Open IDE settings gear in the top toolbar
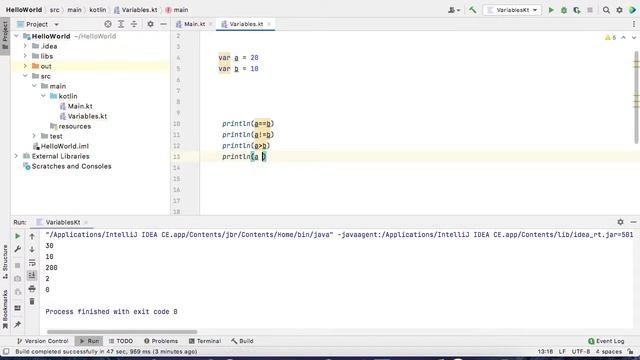640x360 pixels. (x=619, y=10)
